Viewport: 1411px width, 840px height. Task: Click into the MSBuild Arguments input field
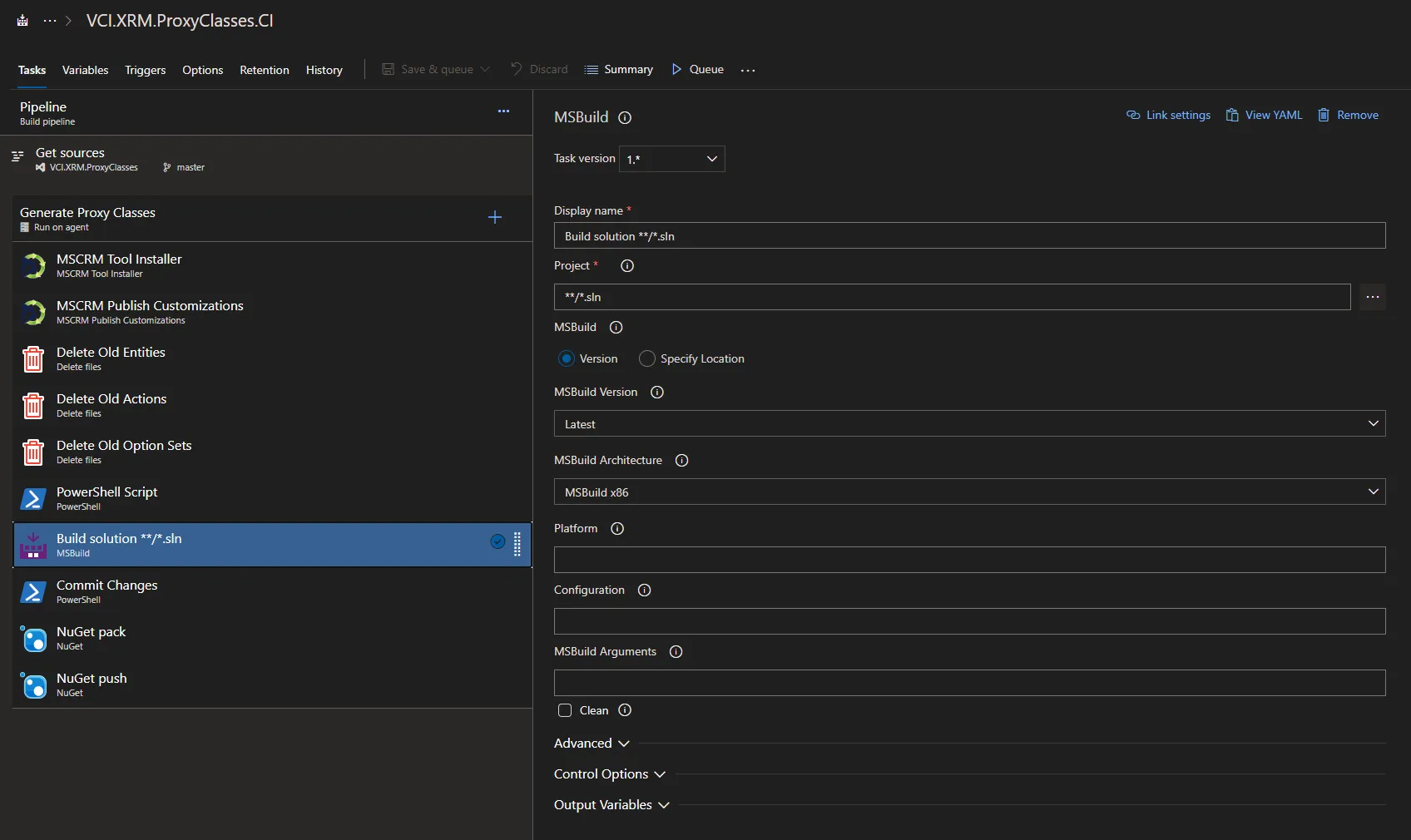point(969,683)
